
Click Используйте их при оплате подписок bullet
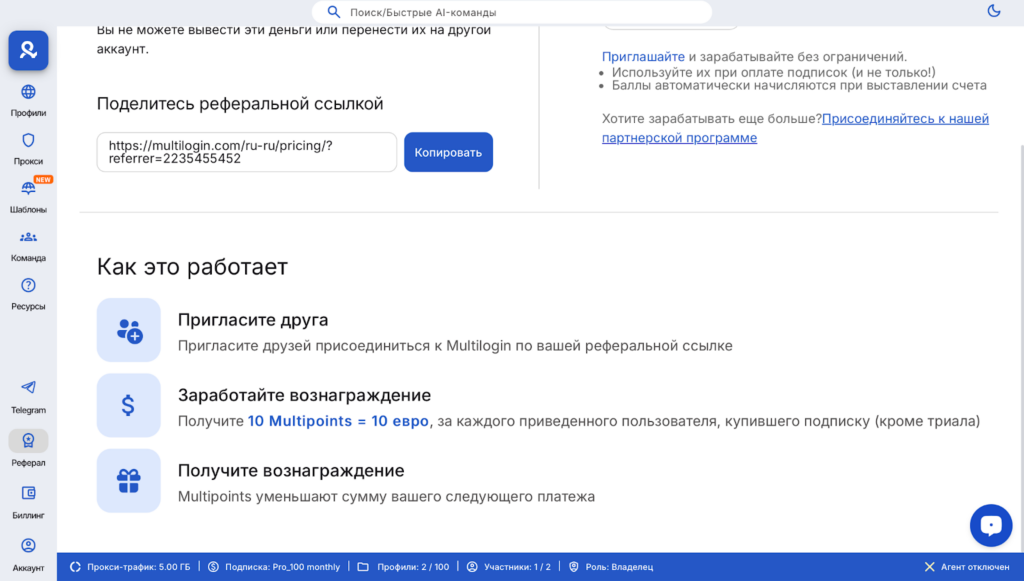(x=774, y=72)
